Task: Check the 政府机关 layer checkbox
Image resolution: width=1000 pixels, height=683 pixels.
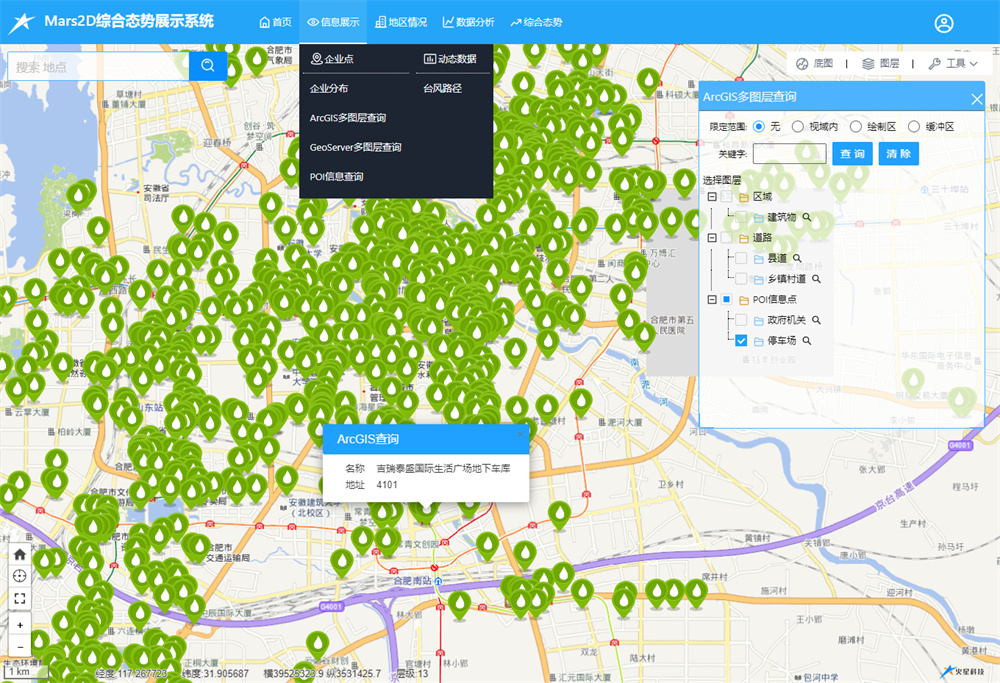Action: 741,320
